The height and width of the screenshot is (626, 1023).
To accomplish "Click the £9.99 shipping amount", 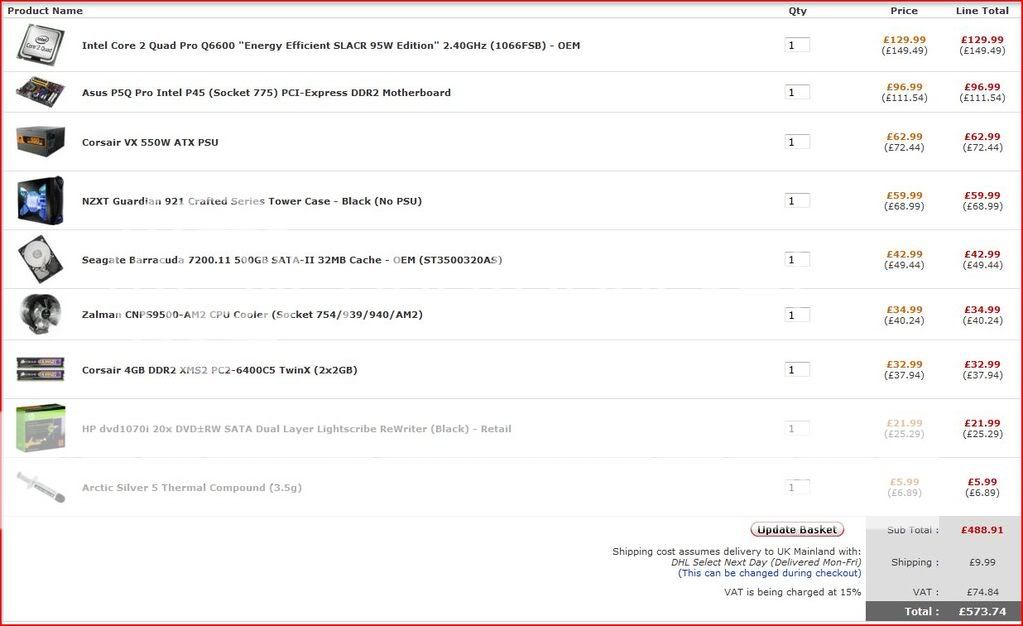I will pyautogui.click(x=982, y=562).
